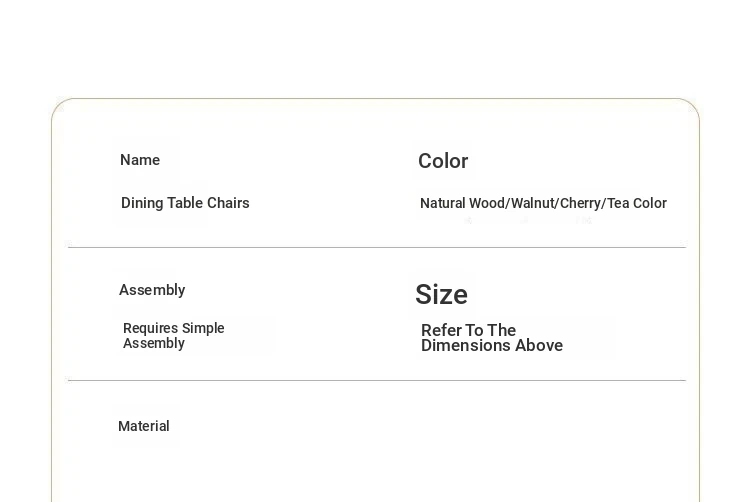Viewport: 750px width, 502px height.
Task: Click the "Material" label
Action: pyautogui.click(x=144, y=426)
